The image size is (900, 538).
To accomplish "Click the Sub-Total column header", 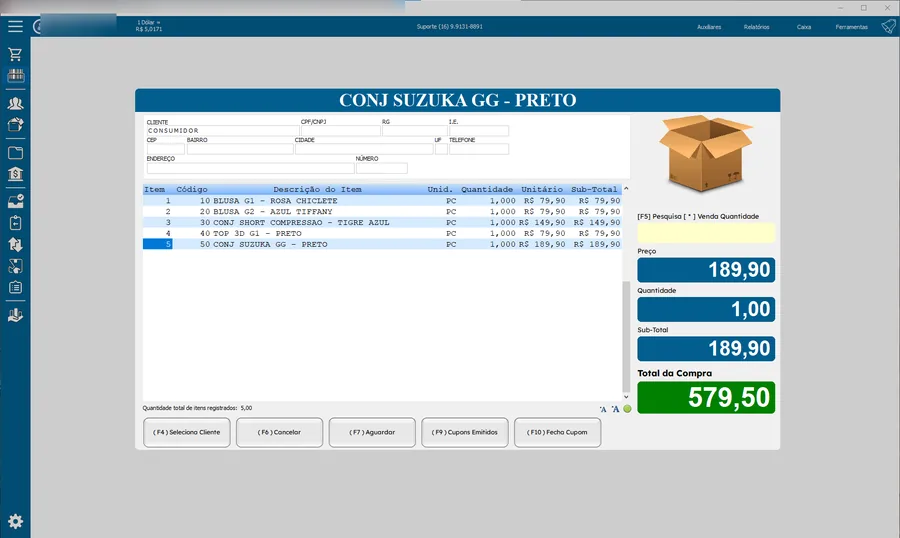I will pyautogui.click(x=594, y=189).
